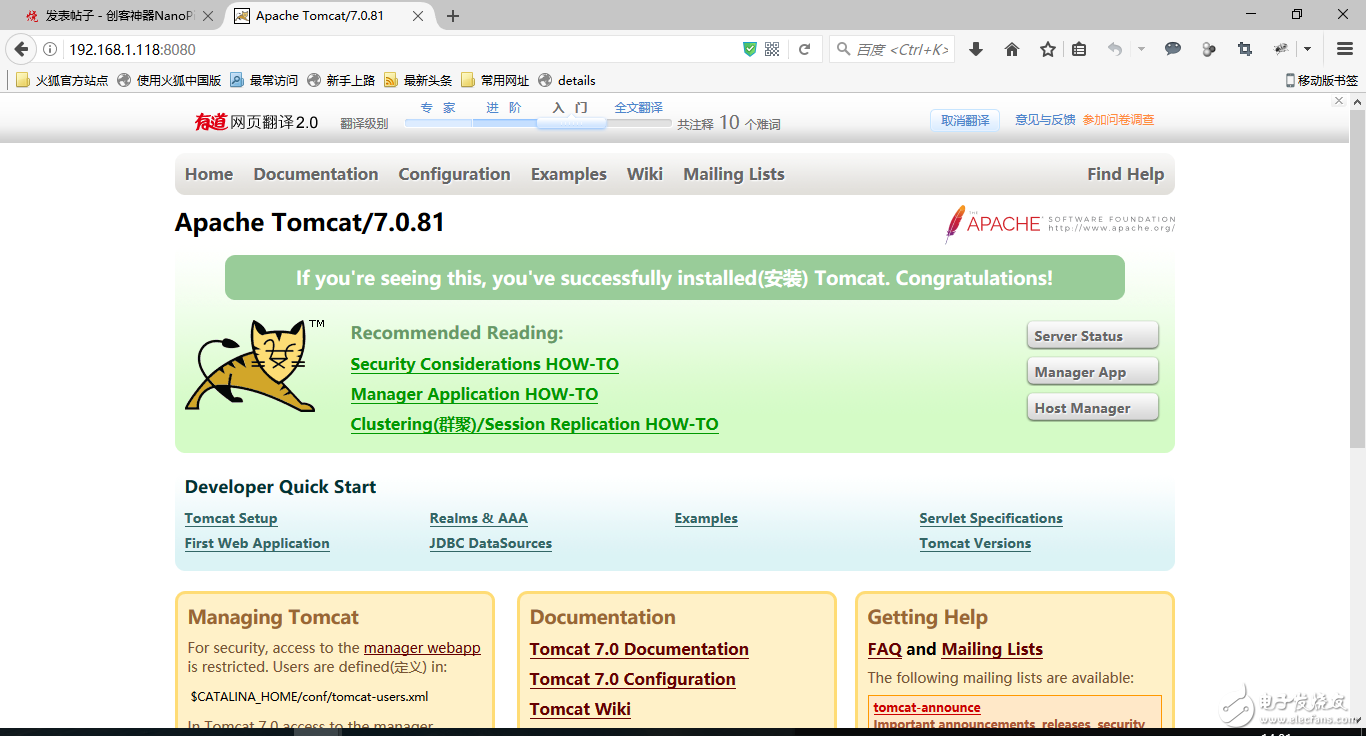Image resolution: width=1366 pixels, height=736 pixels.
Task: Open a new tab with the plus icon
Action: [453, 16]
